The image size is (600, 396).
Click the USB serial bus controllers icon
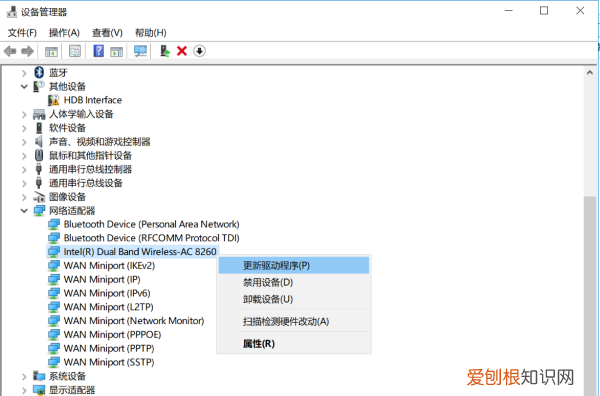[39, 169]
